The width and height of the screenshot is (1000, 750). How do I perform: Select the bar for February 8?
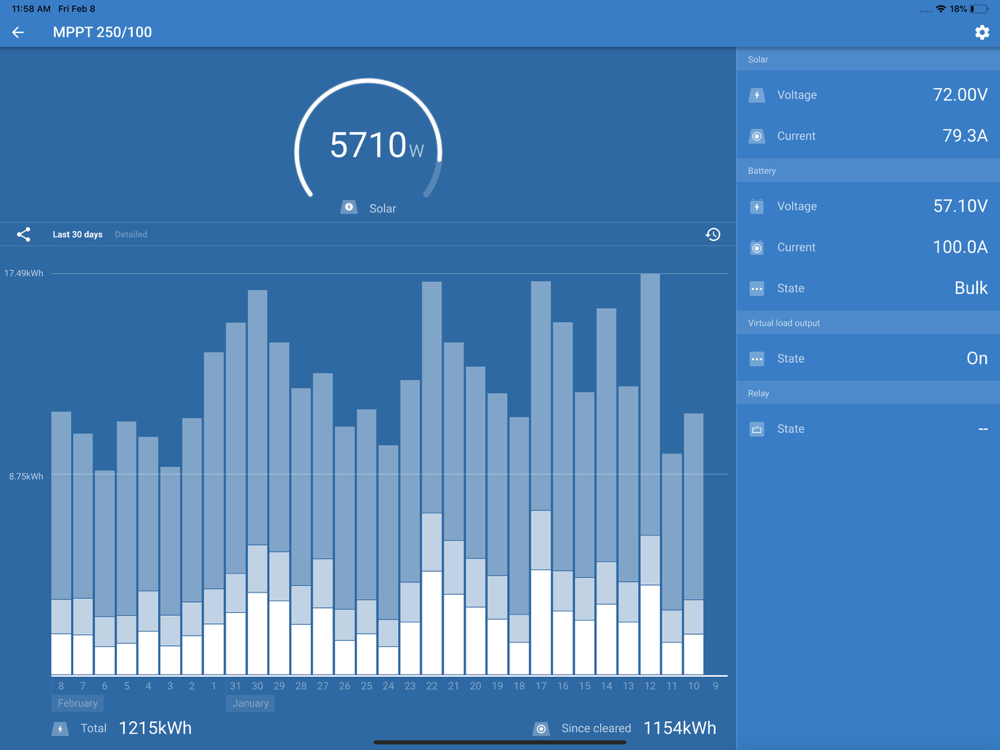tap(61, 543)
